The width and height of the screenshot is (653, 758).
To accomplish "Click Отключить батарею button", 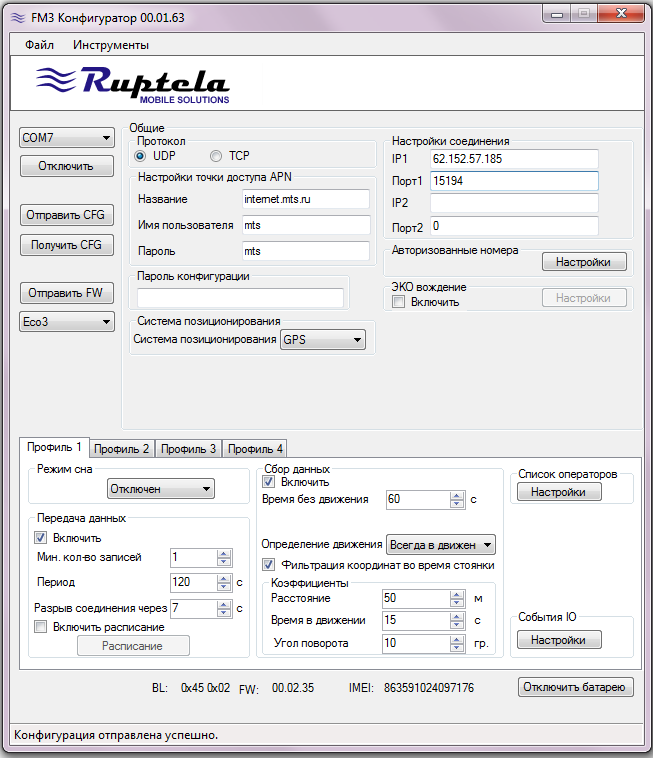I will point(576,687).
